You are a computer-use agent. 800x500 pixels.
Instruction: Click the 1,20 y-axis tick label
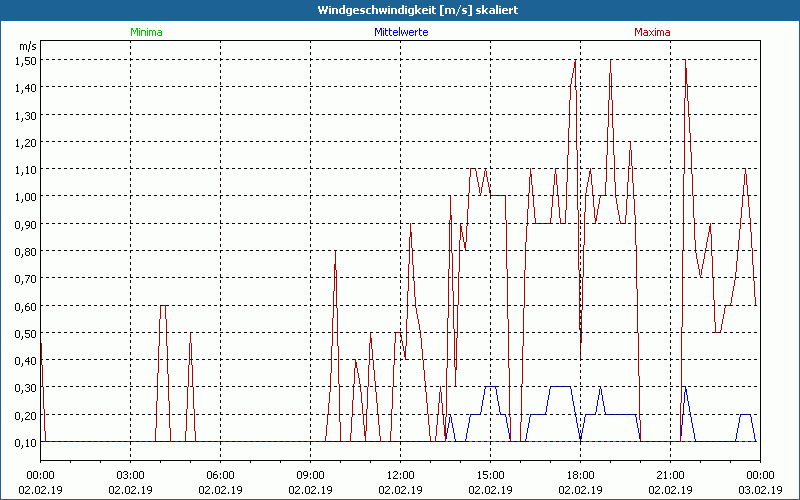pos(26,142)
